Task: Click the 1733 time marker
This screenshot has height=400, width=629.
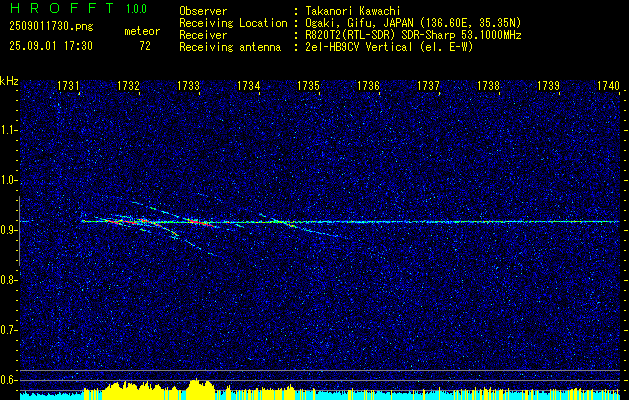Action: pos(189,85)
